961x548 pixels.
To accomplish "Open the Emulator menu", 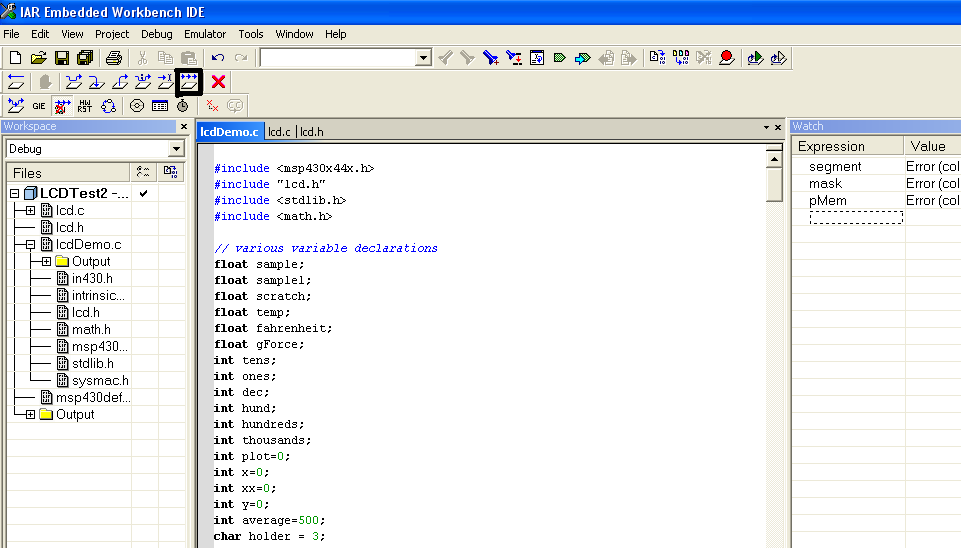I will (x=204, y=34).
